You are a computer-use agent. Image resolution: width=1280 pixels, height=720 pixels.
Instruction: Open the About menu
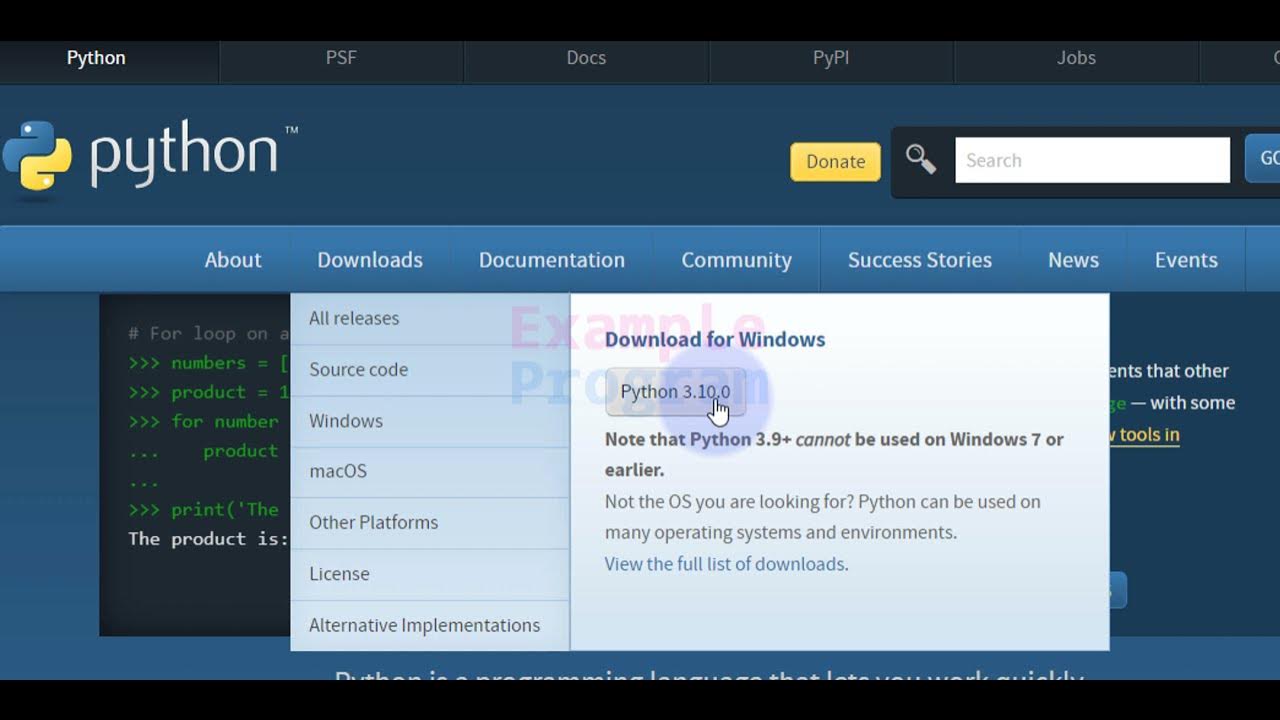(x=233, y=260)
